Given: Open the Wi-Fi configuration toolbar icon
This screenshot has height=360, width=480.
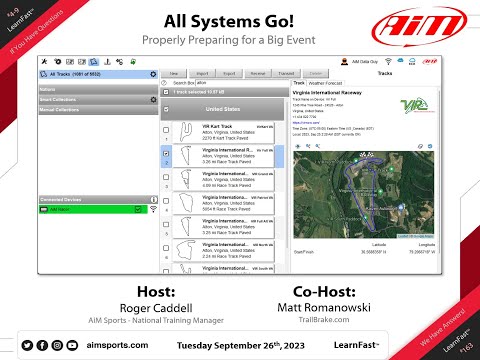Looking at the screenshot, I should coord(119,61).
